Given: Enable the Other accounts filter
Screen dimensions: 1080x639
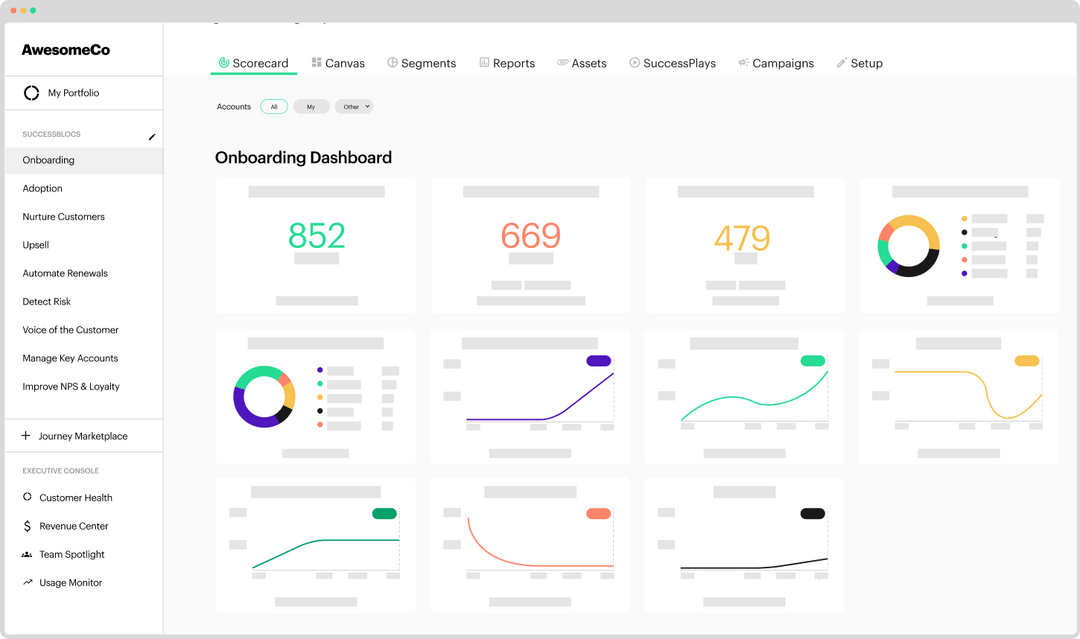Looking at the screenshot, I should [350, 106].
